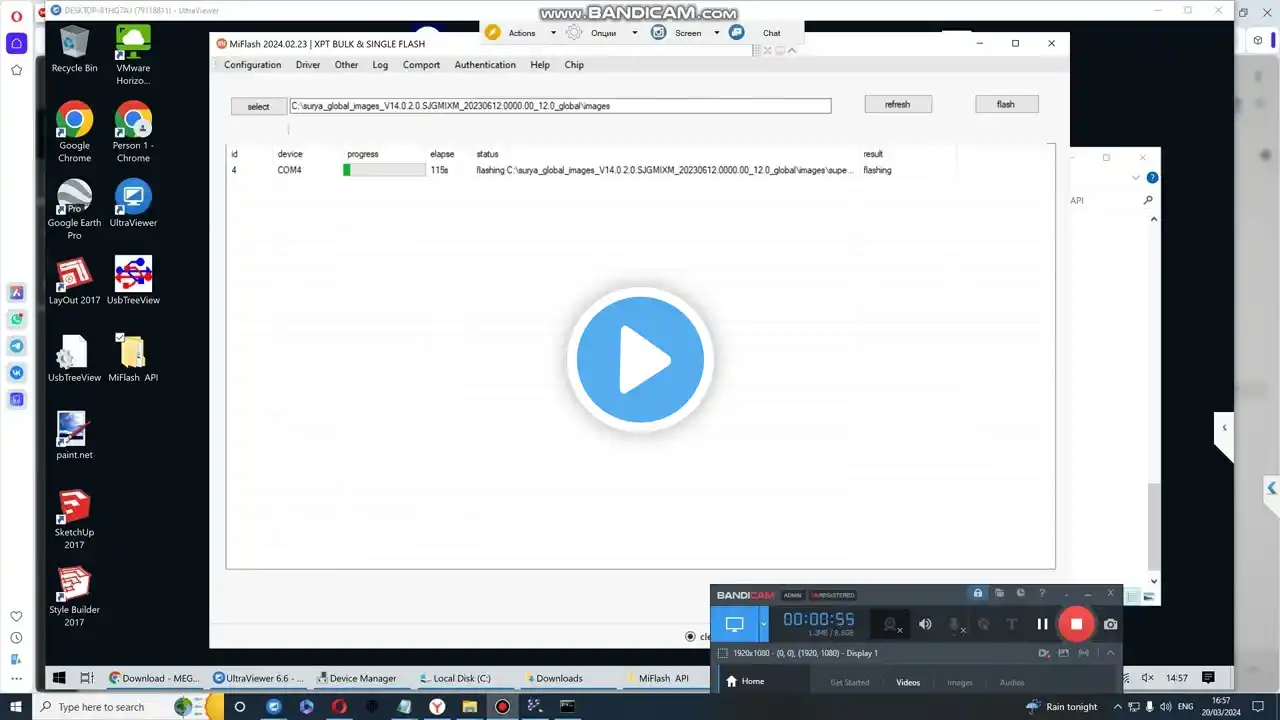Open the Authentication menu
Screen dimensions: 1280x720
point(485,65)
